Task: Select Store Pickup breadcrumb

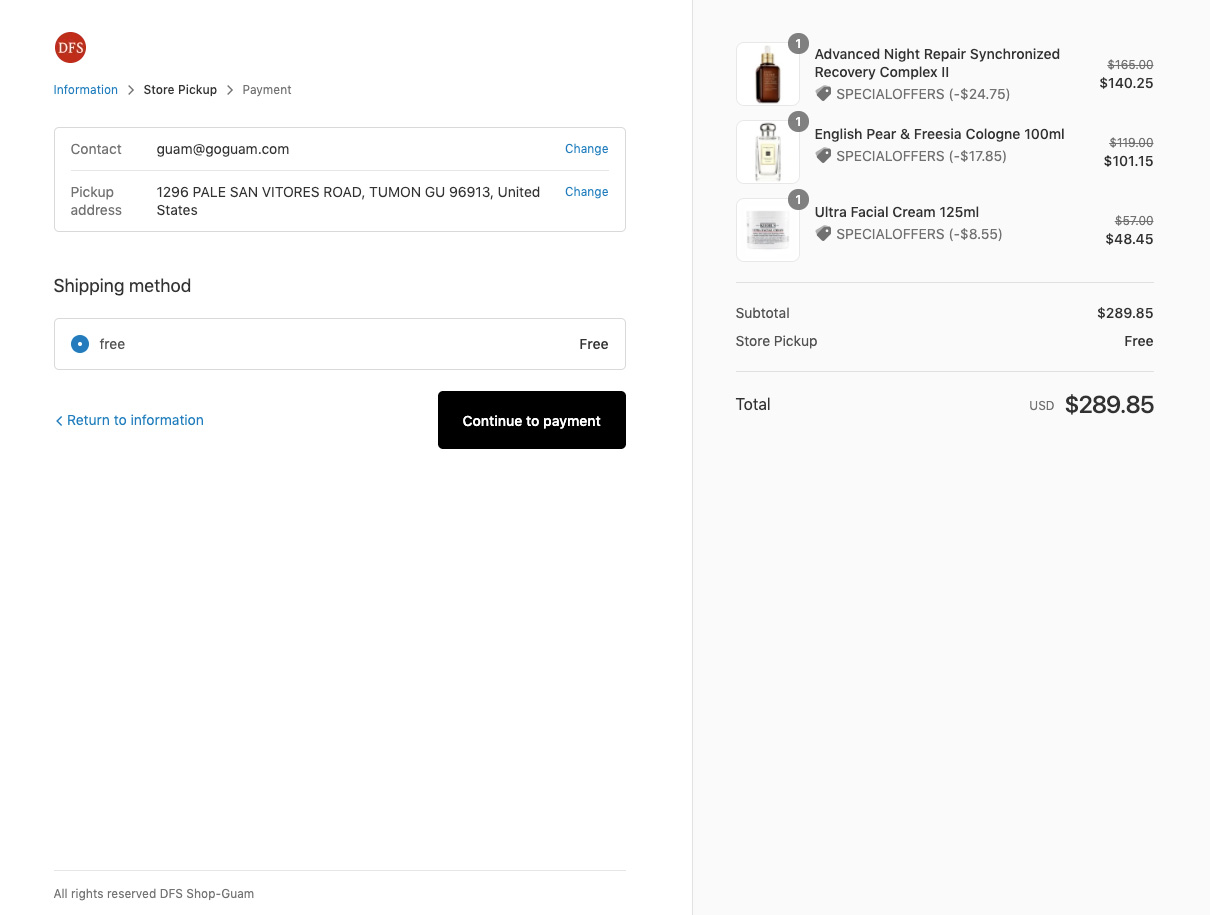Action: click(180, 90)
